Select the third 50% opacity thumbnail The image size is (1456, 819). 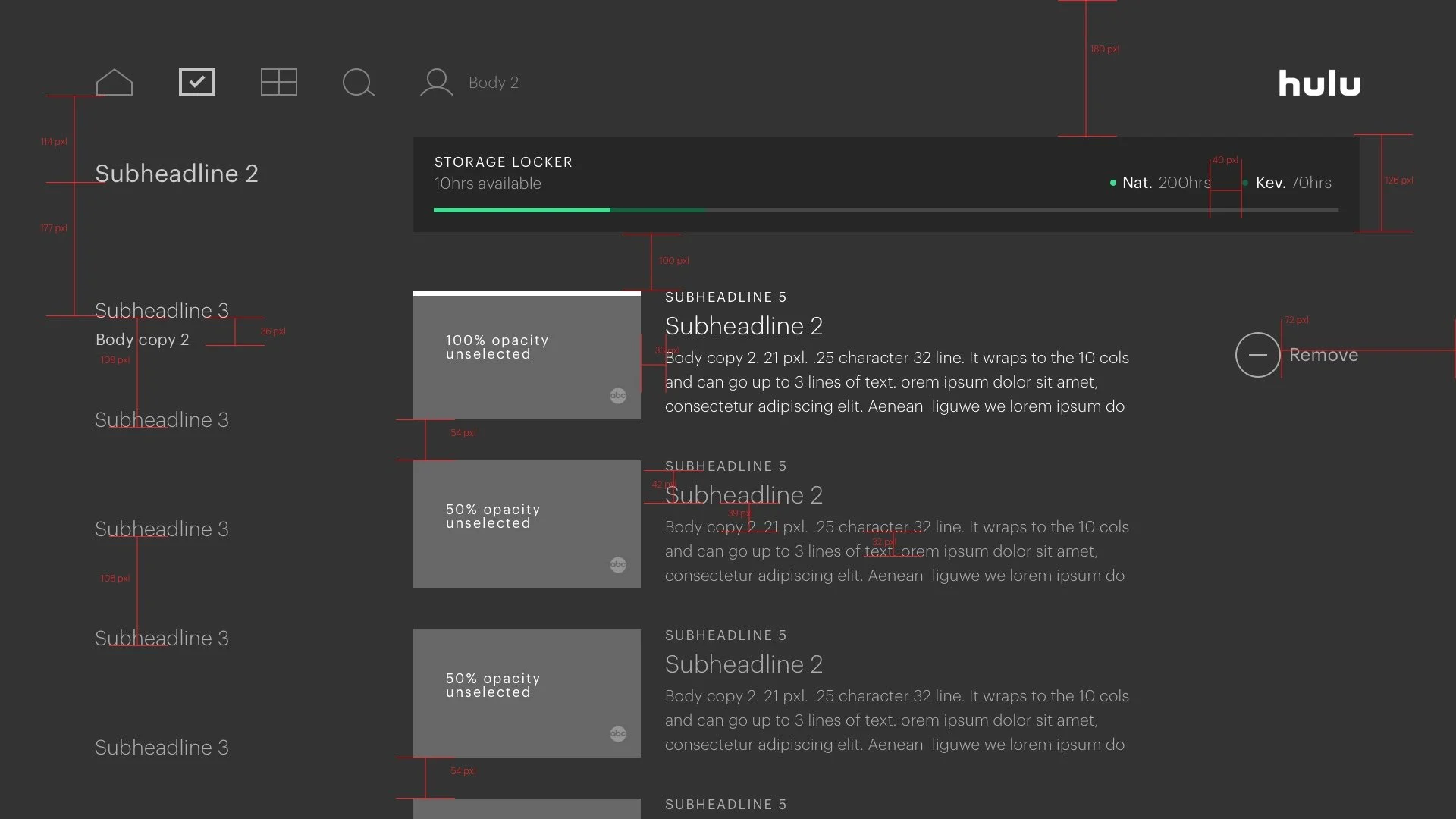(527, 693)
